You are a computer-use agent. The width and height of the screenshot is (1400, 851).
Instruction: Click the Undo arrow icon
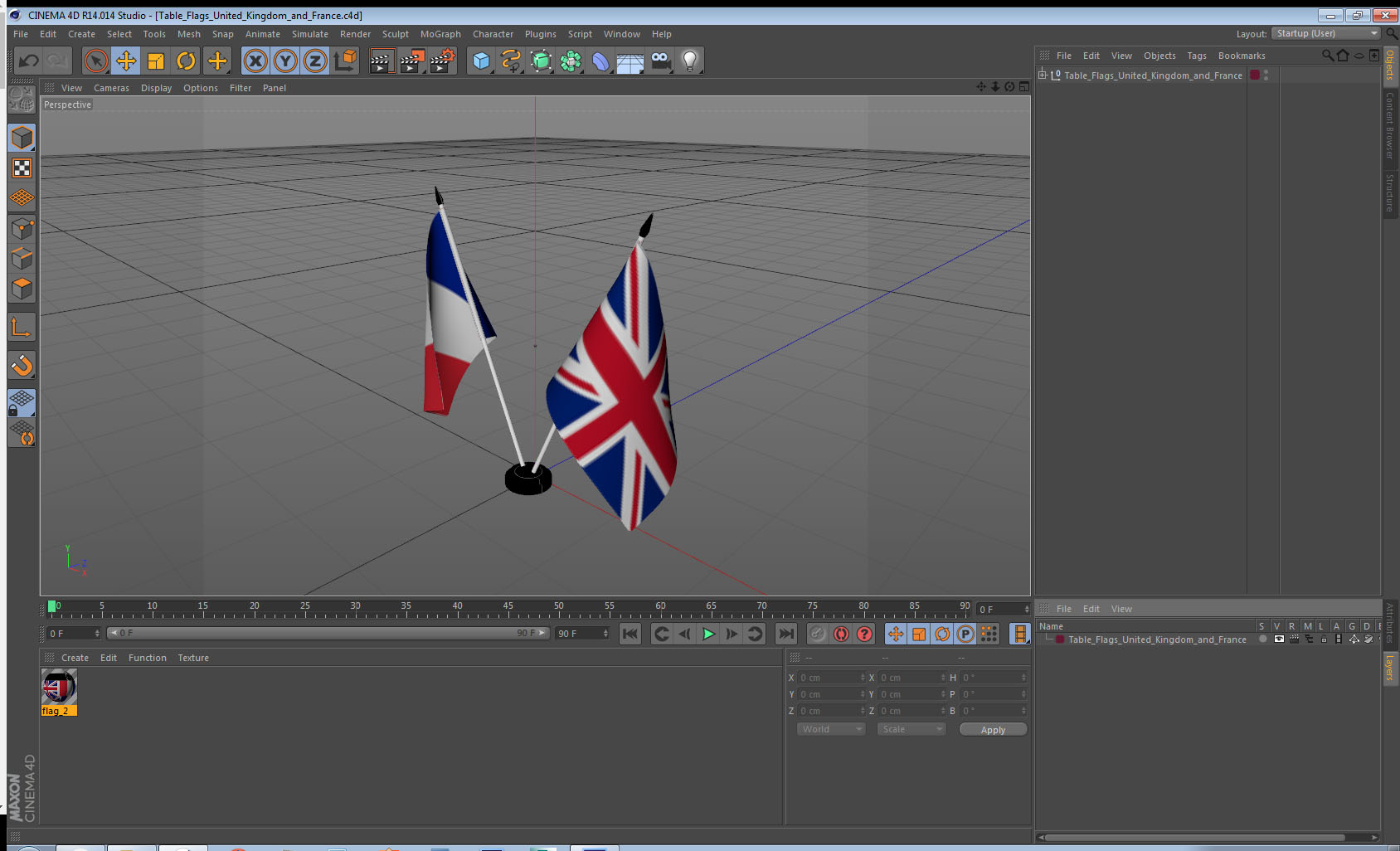29,61
